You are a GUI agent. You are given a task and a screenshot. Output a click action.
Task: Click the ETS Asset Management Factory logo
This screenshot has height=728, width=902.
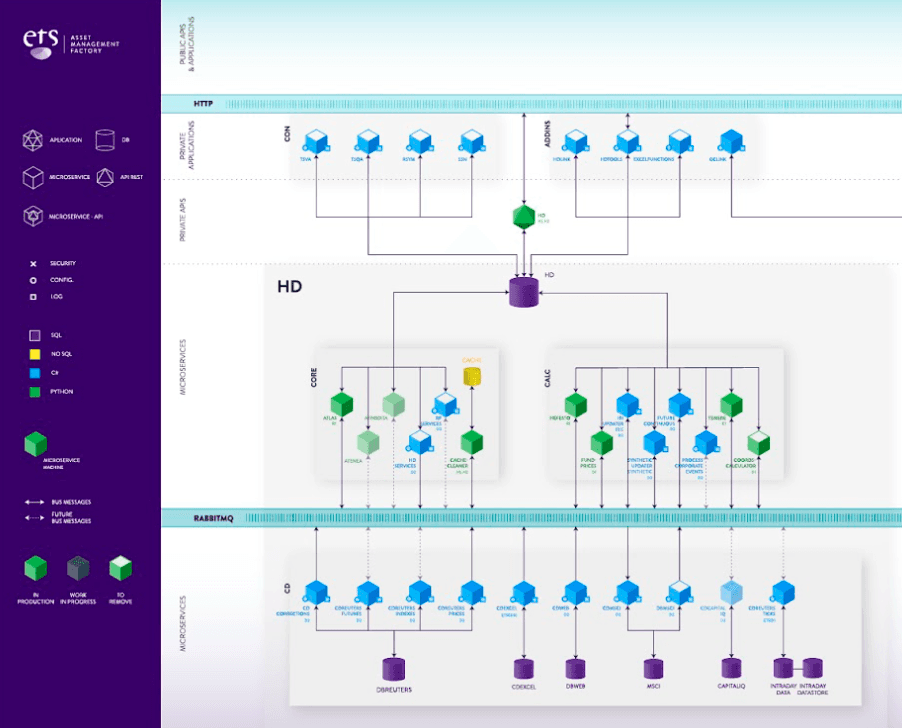pos(71,44)
